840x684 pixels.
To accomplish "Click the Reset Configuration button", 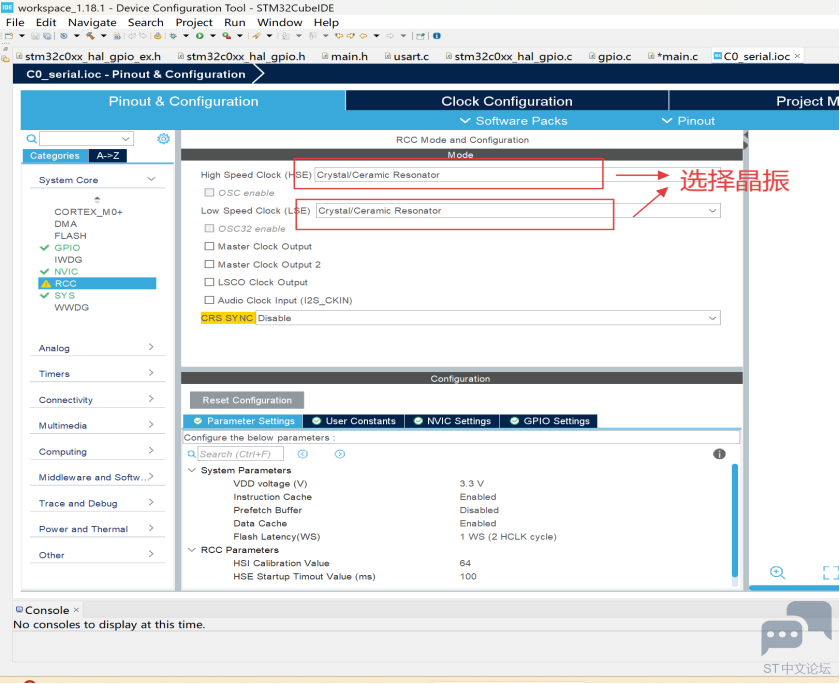I will point(247,400).
